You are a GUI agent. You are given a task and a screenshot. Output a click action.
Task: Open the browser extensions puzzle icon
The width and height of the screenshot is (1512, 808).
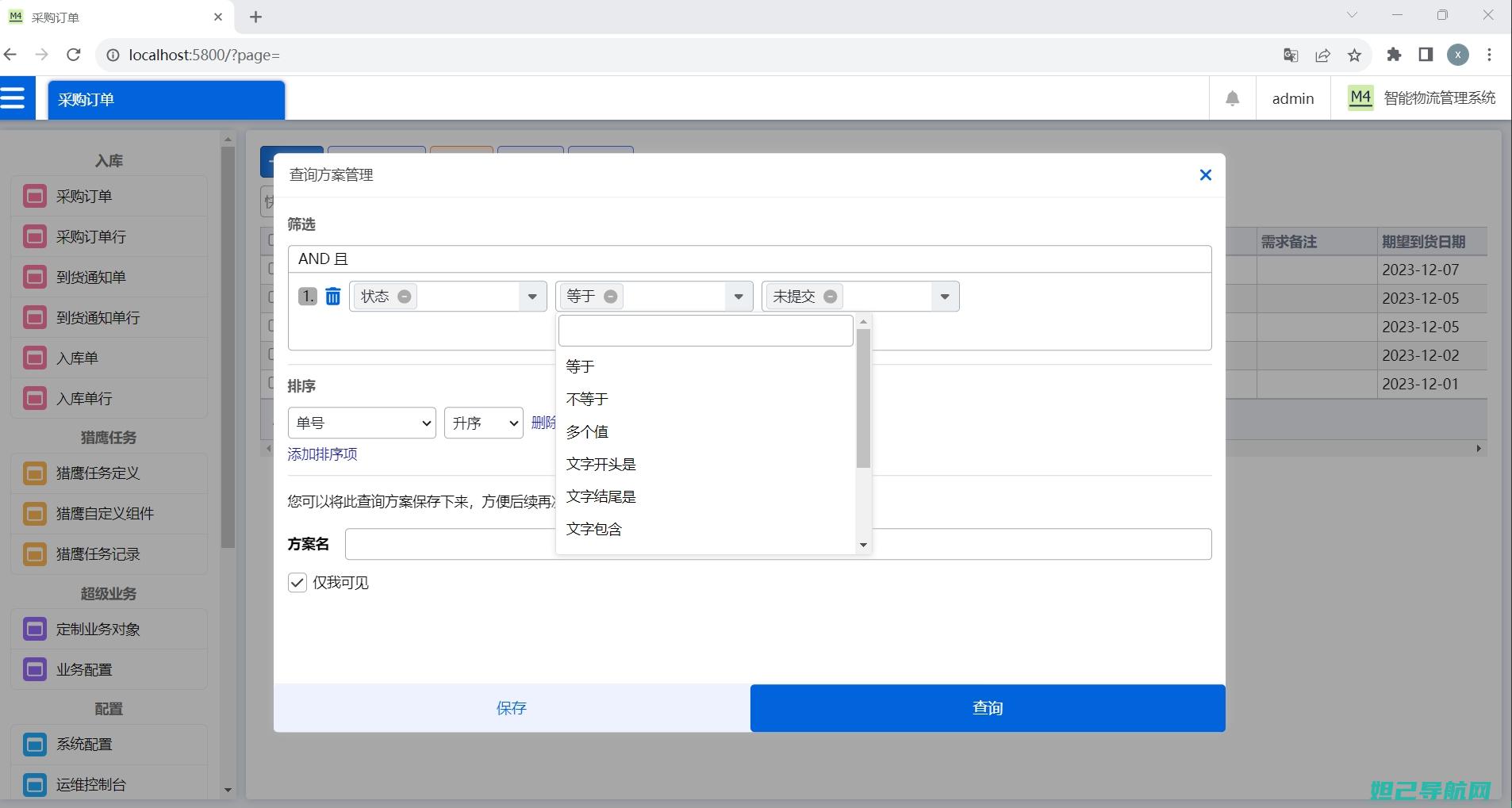(1394, 55)
